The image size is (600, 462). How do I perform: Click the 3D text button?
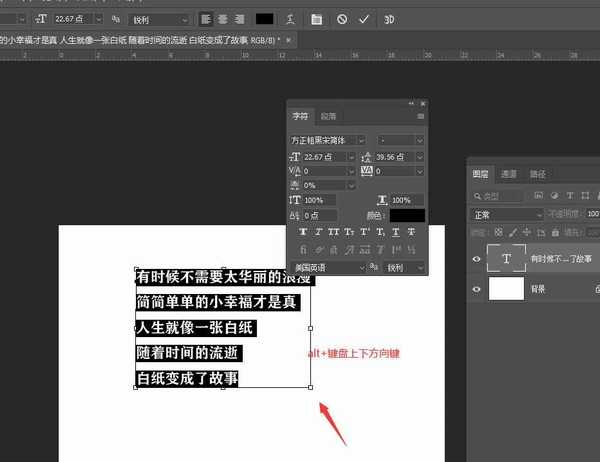click(389, 19)
